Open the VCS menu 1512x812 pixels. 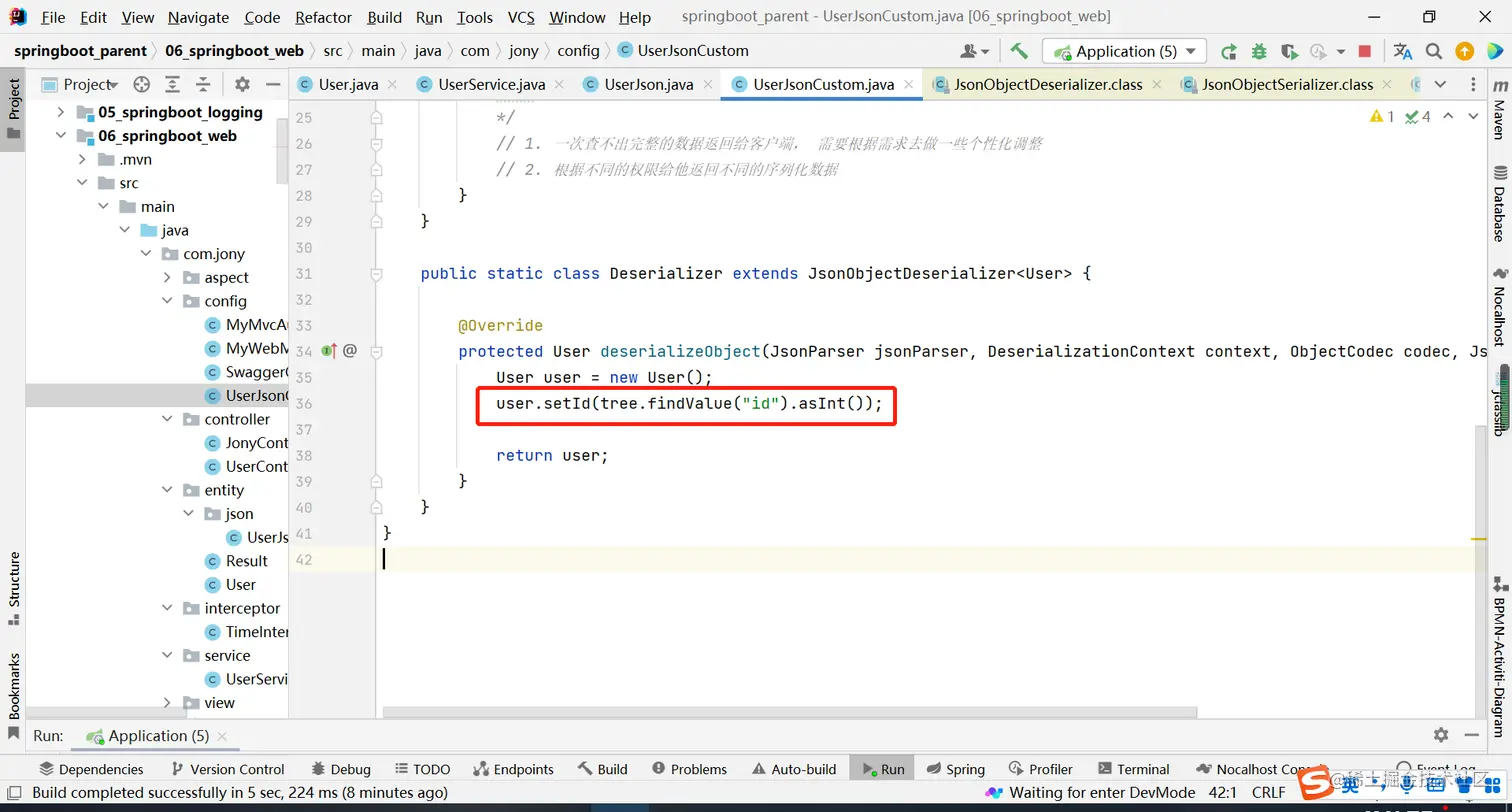coord(521,17)
